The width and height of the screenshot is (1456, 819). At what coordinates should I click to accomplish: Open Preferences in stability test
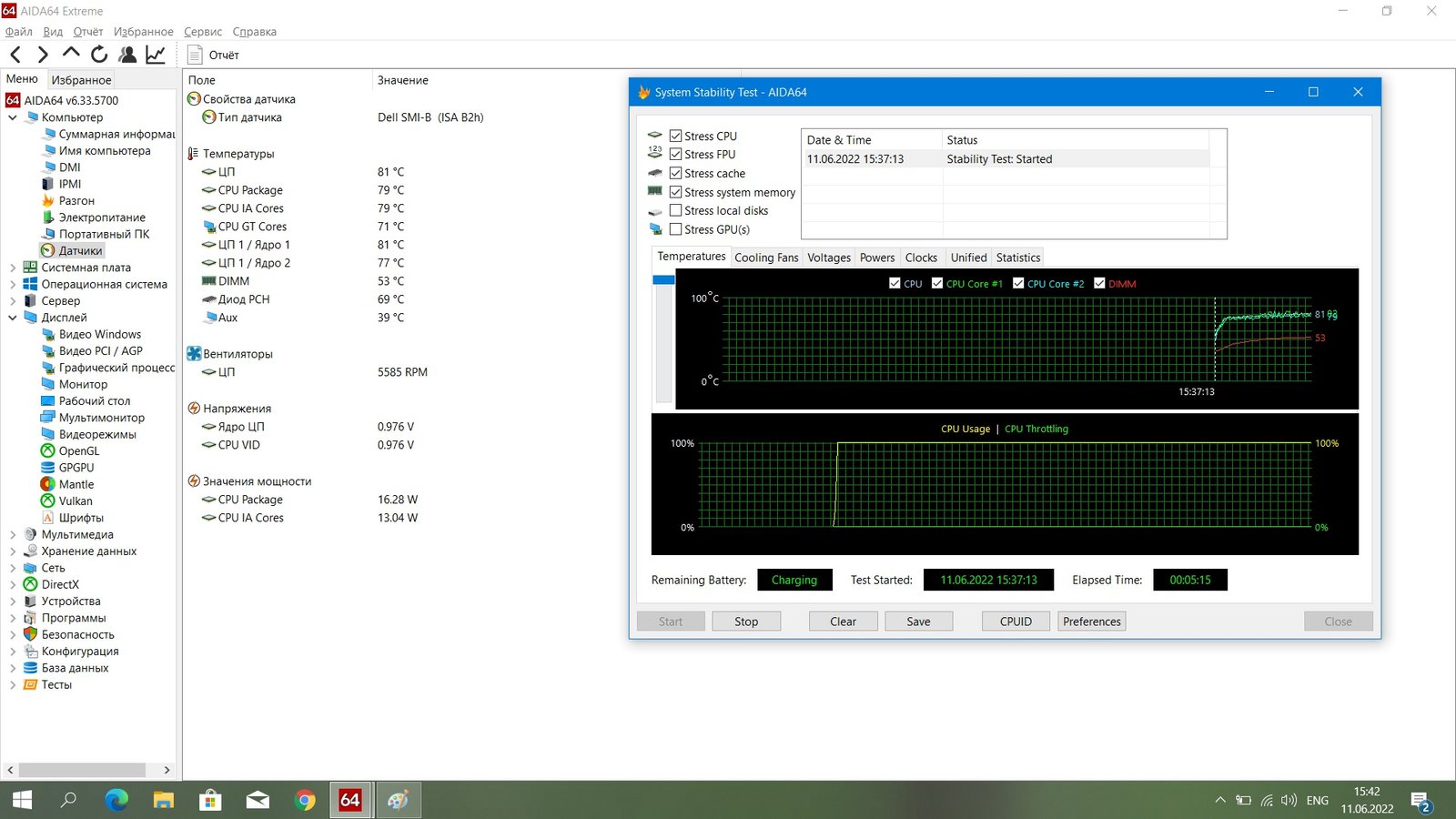(x=1092, y=622)
